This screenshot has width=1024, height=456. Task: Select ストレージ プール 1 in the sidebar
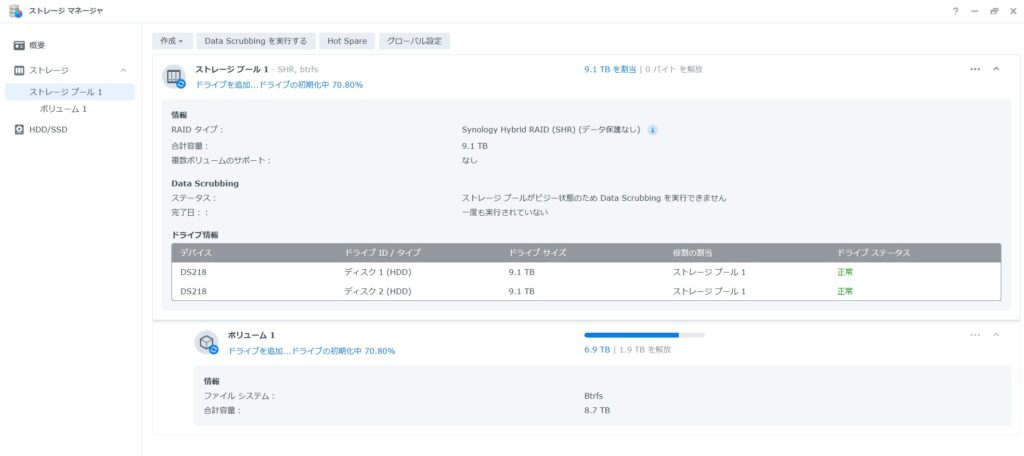[x=66, y=92]
